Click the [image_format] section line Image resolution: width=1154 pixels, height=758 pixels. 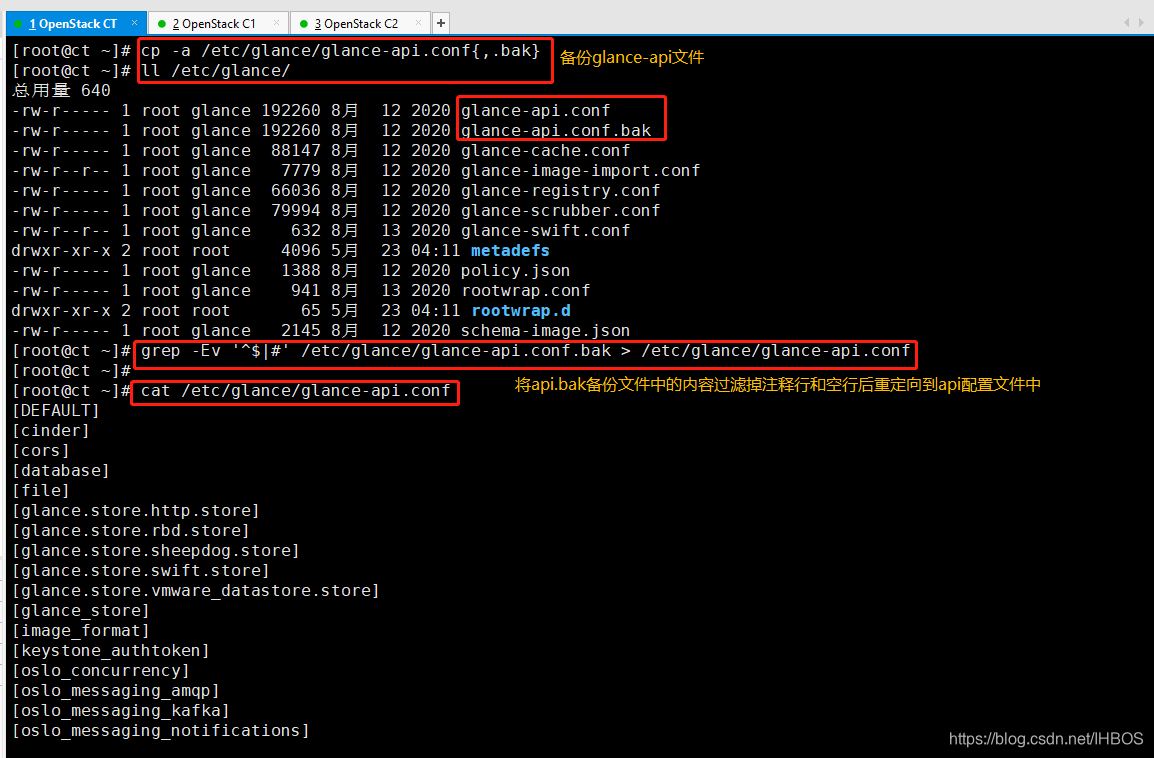coord(80,630)
